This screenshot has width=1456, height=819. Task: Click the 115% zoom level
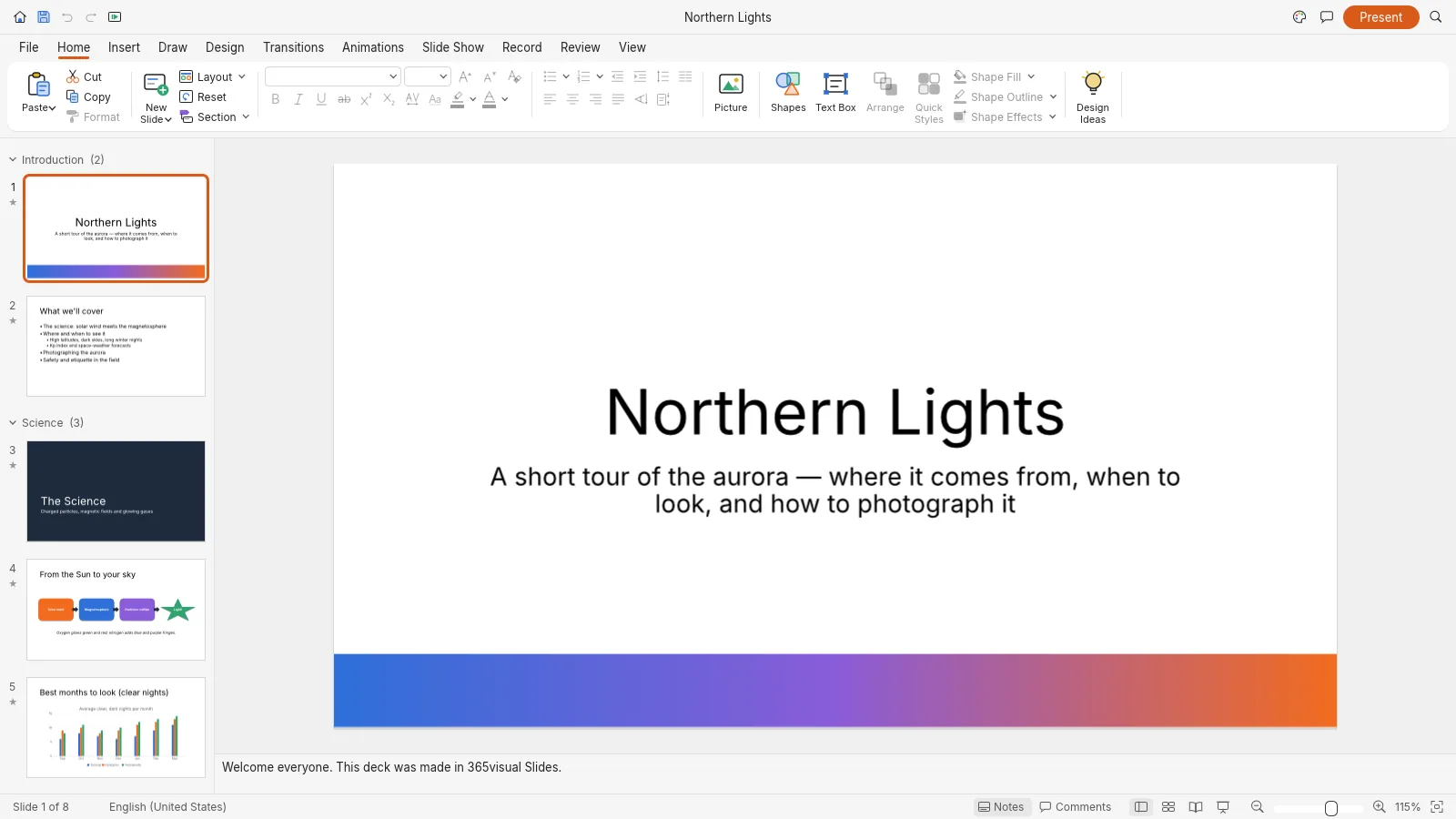coord(1408,807)
